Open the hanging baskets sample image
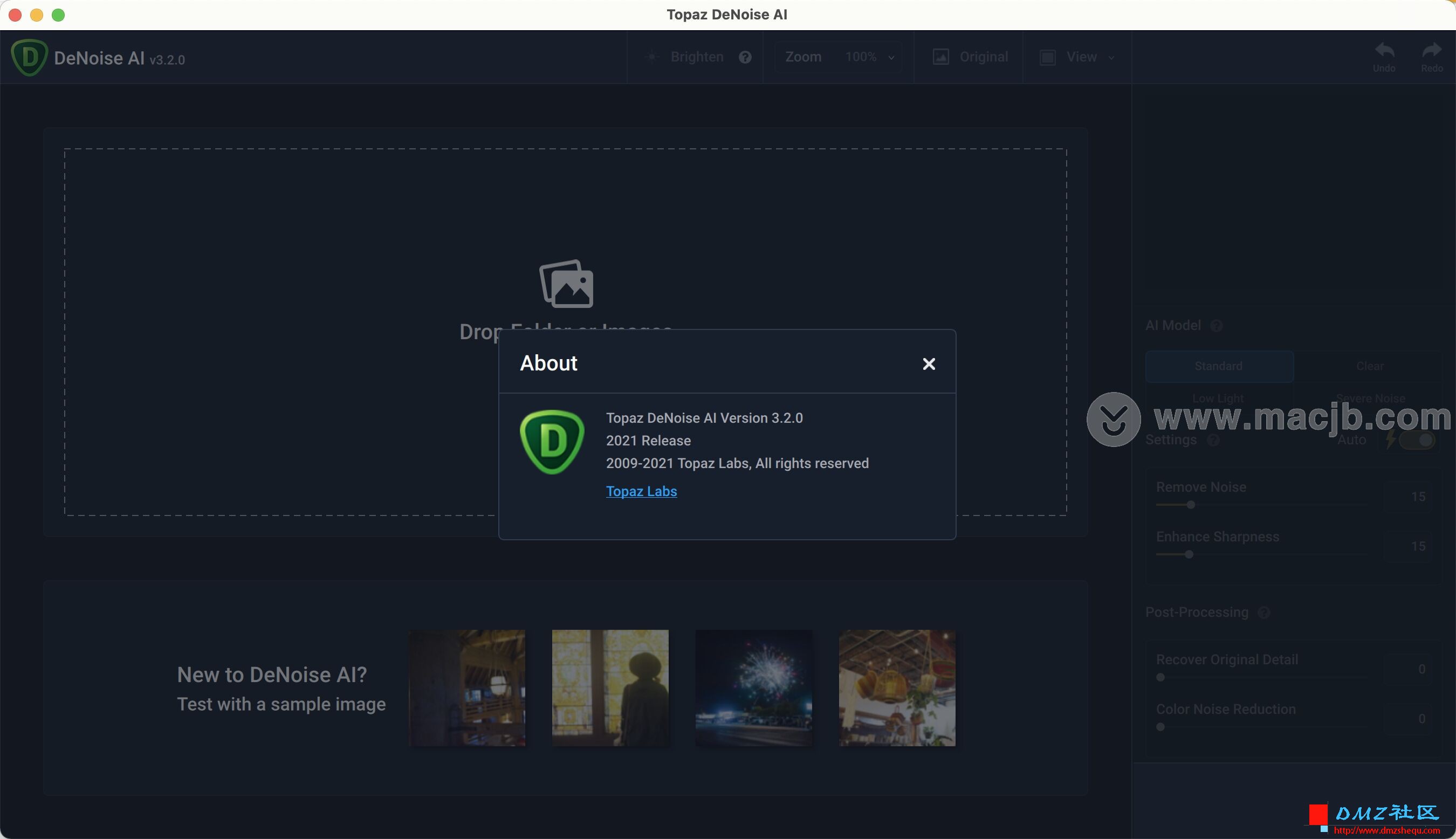Screen dimensions: 1456x839 click(x=897, y=687)
